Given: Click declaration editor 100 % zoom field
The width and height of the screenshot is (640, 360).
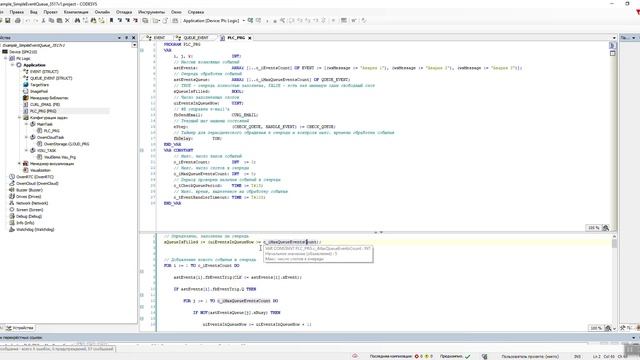Looking at the screenshot, I should [x=593, y=228].
